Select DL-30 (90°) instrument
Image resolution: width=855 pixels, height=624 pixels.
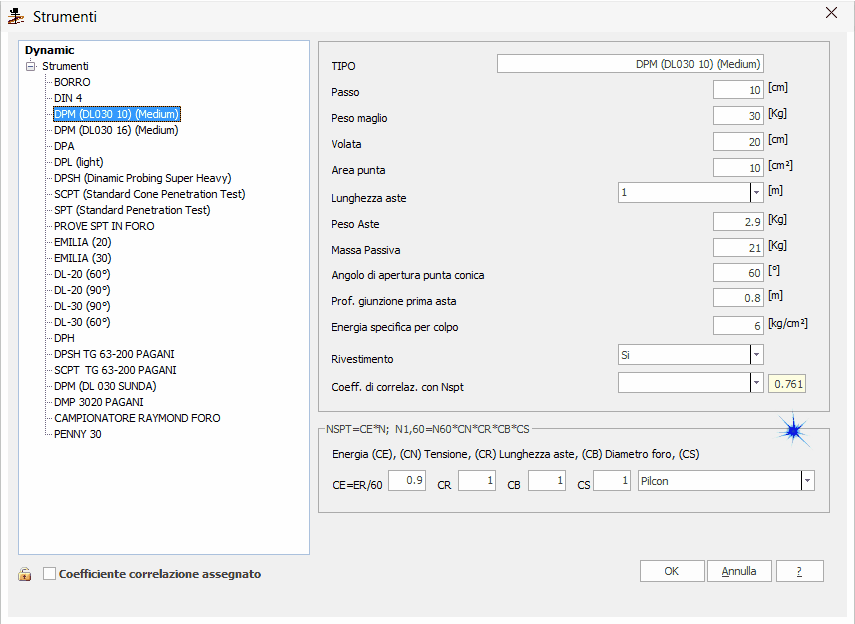82,306
